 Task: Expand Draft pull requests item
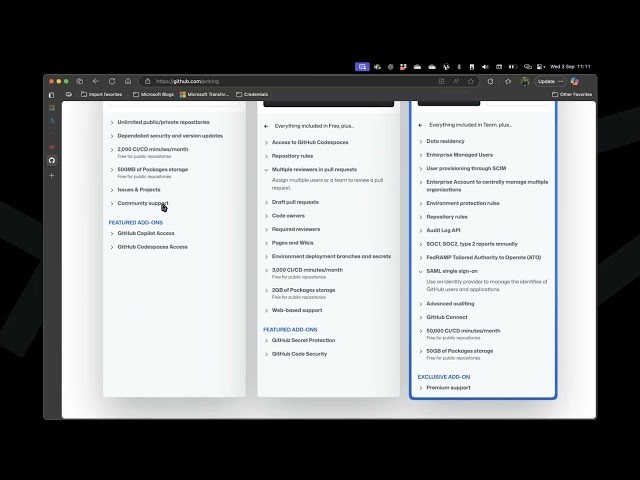pyautogui.click(x=291, y=202)
